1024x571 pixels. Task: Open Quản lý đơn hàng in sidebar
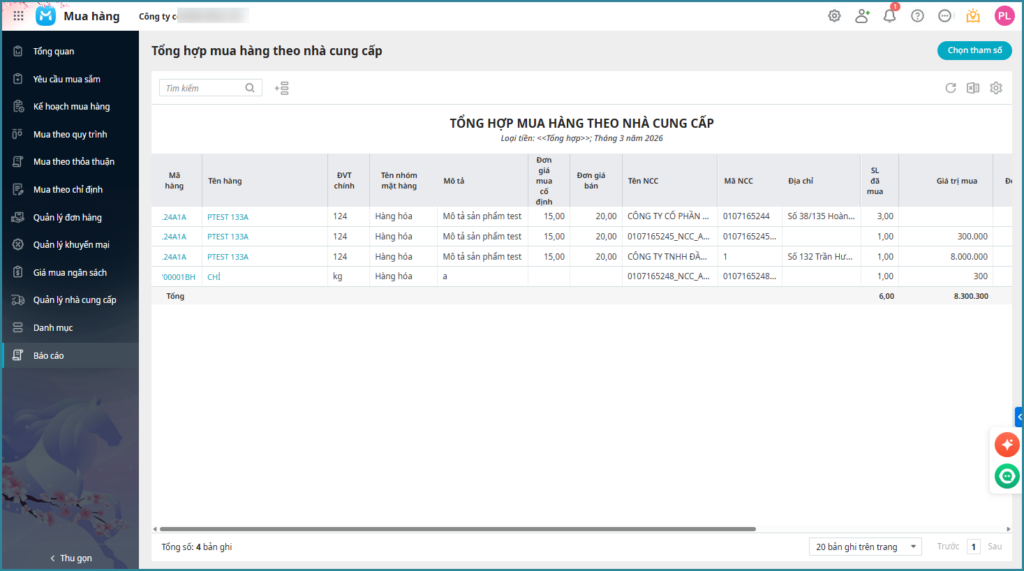[x=67, y=217]
